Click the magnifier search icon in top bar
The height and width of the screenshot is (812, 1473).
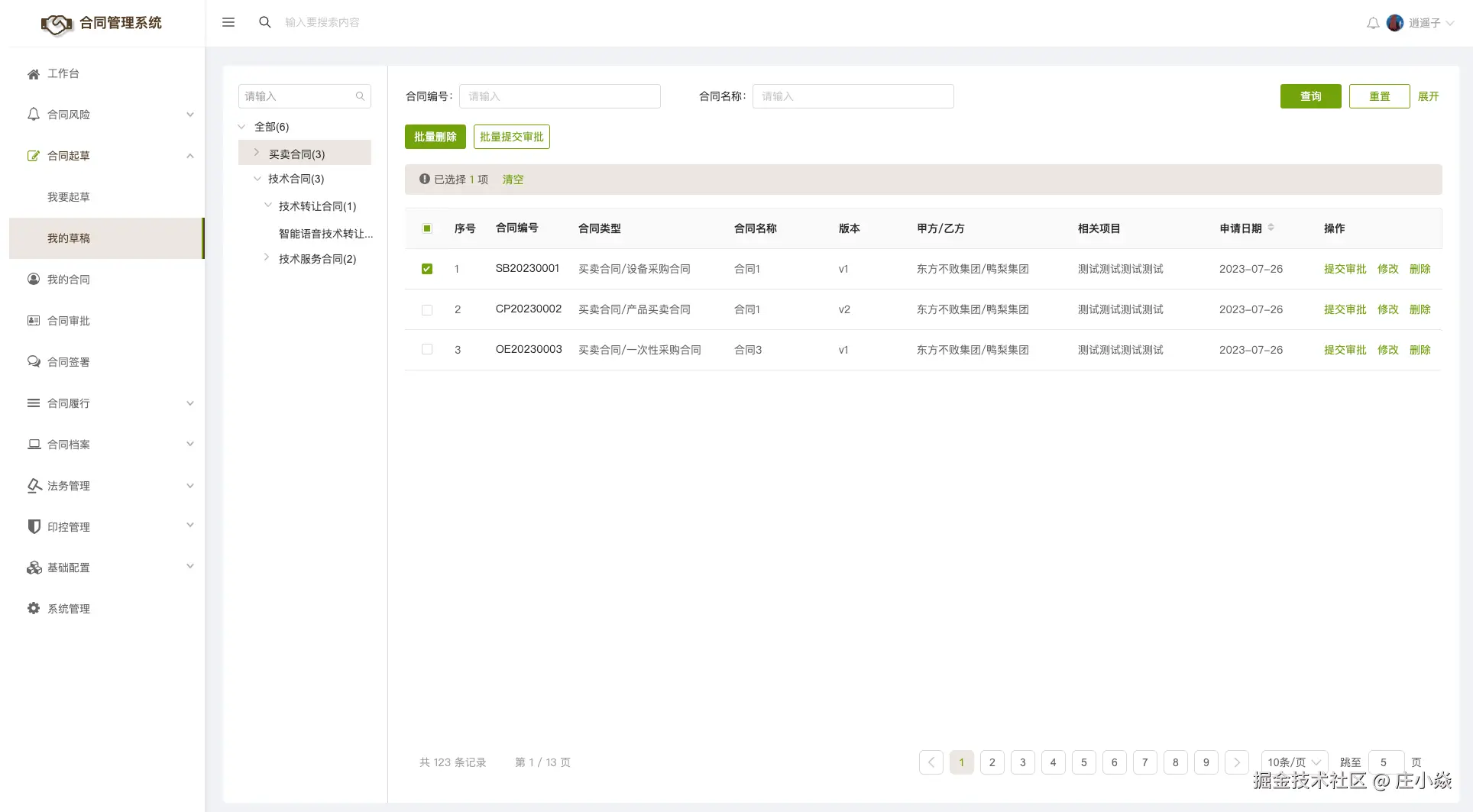pos(265,22)
